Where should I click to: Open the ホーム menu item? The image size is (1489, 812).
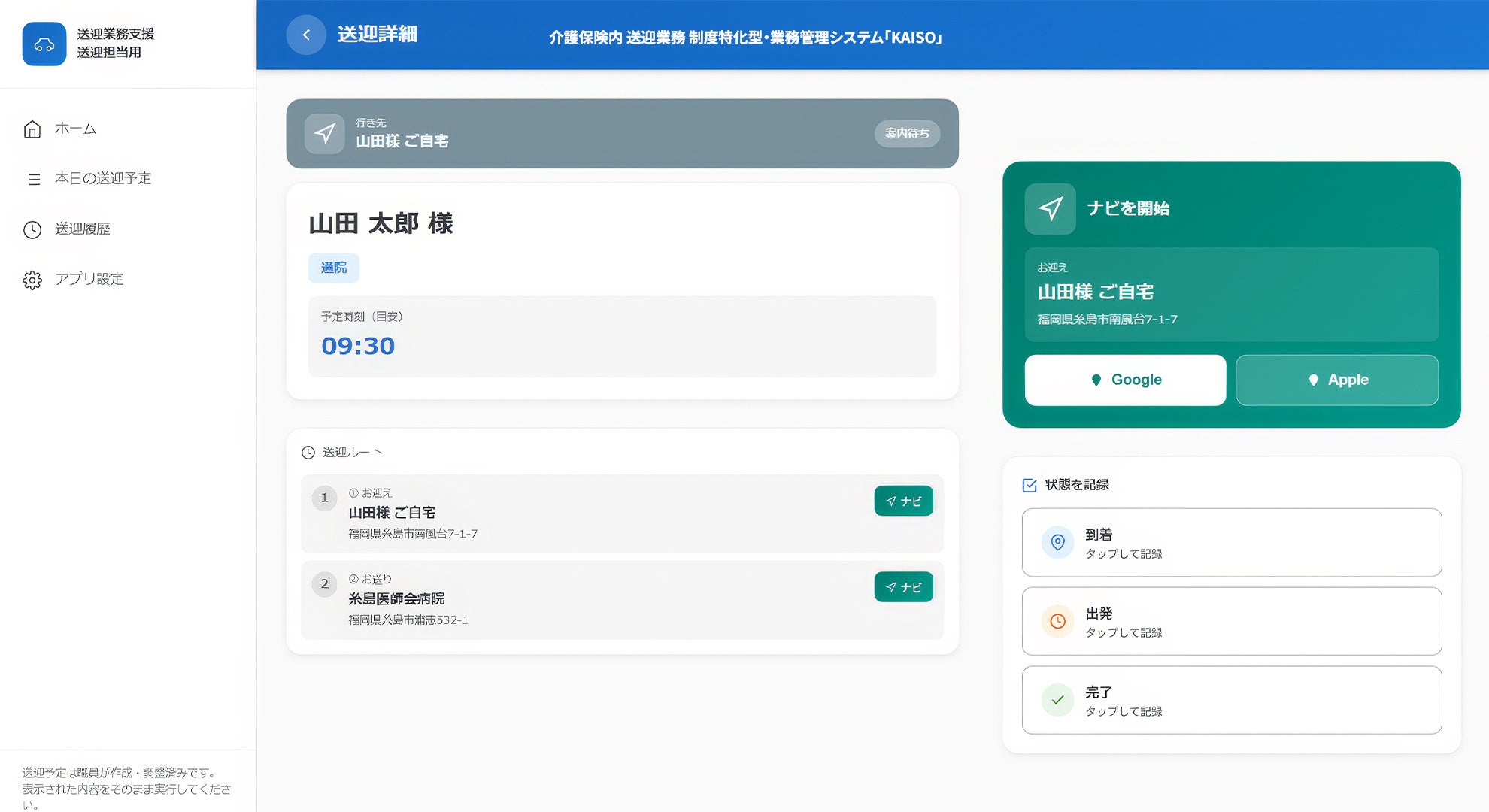75,129
